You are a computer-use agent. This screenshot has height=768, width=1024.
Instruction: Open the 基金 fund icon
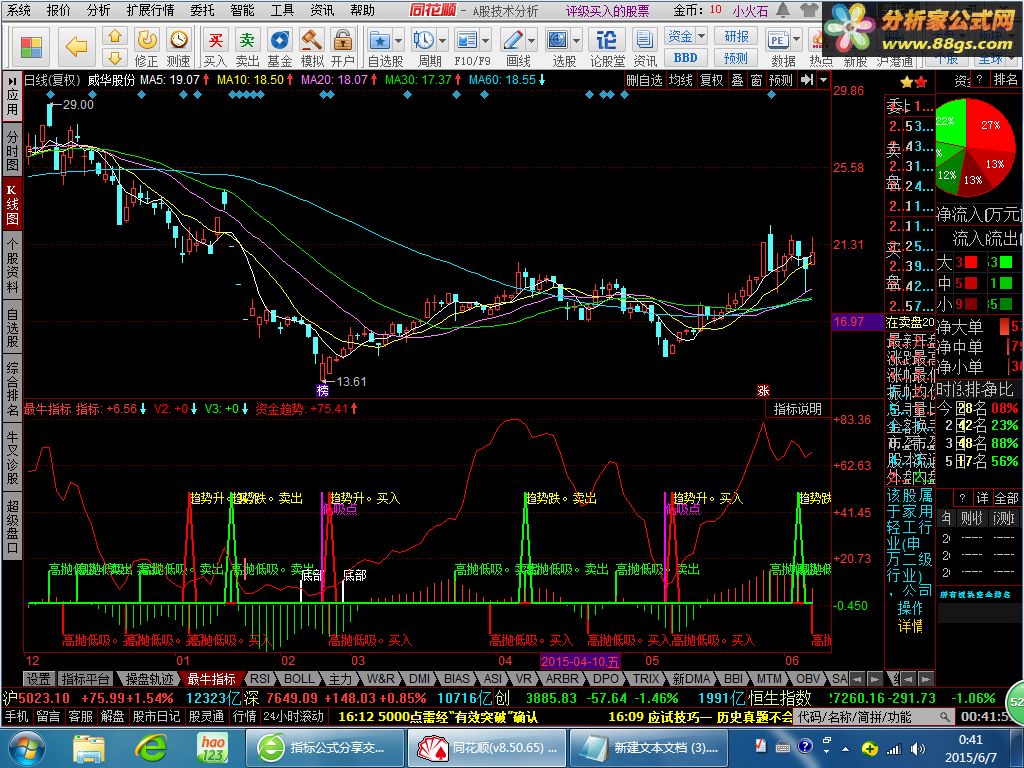tap(280, 48)
